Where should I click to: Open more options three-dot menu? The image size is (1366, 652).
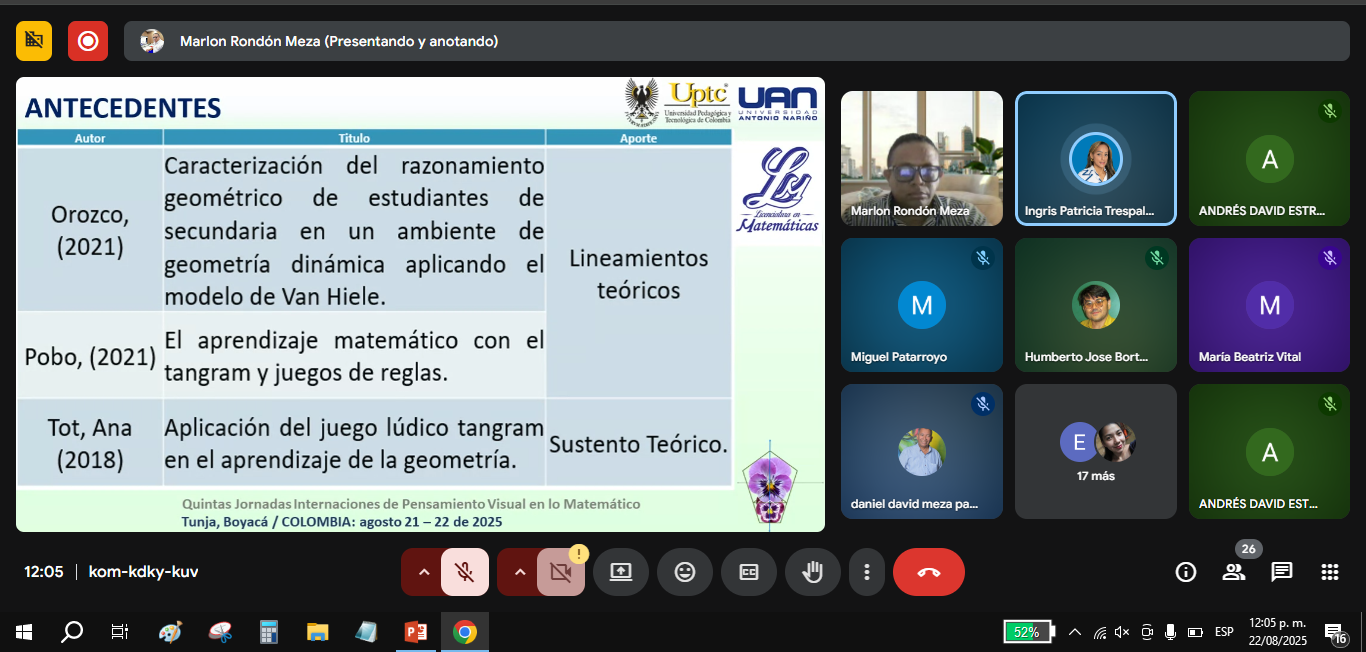(866, 572)
